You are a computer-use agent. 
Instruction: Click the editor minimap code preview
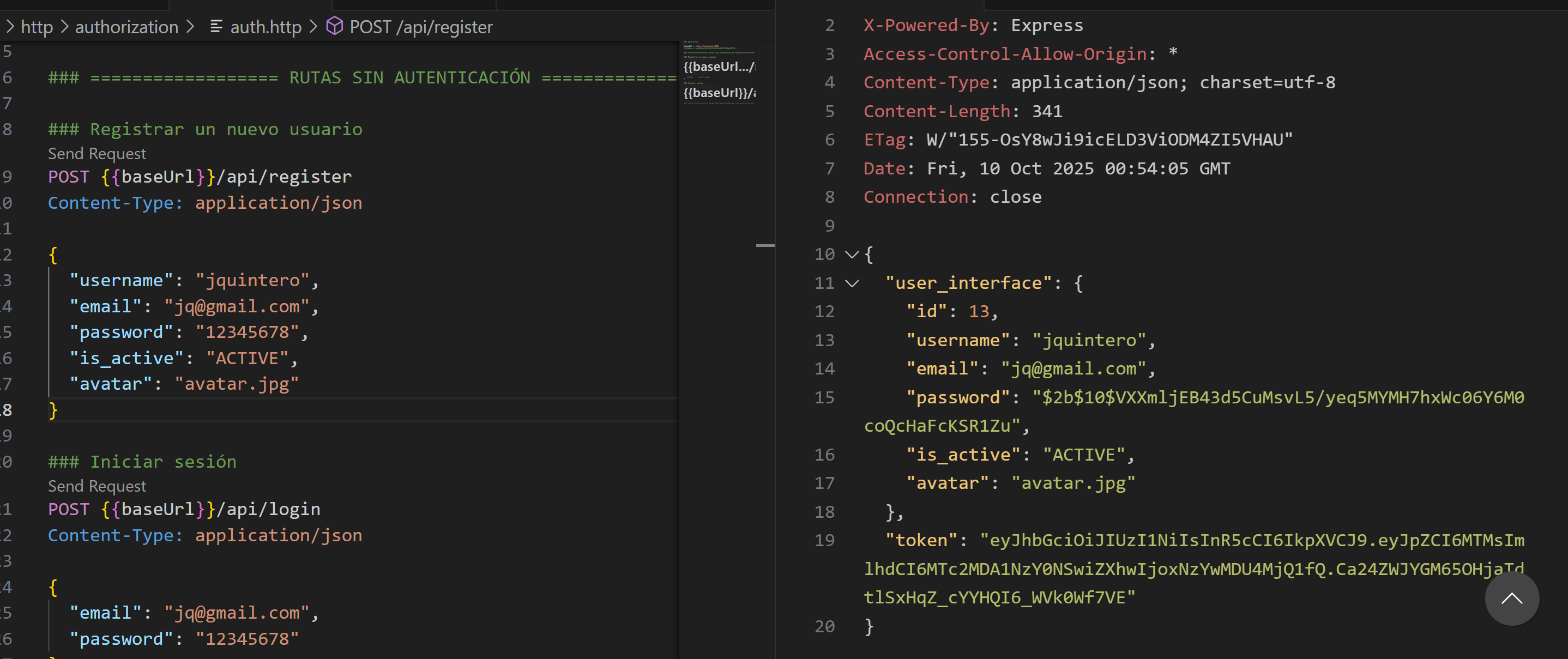pyautogui.click(x=717, y=73)
